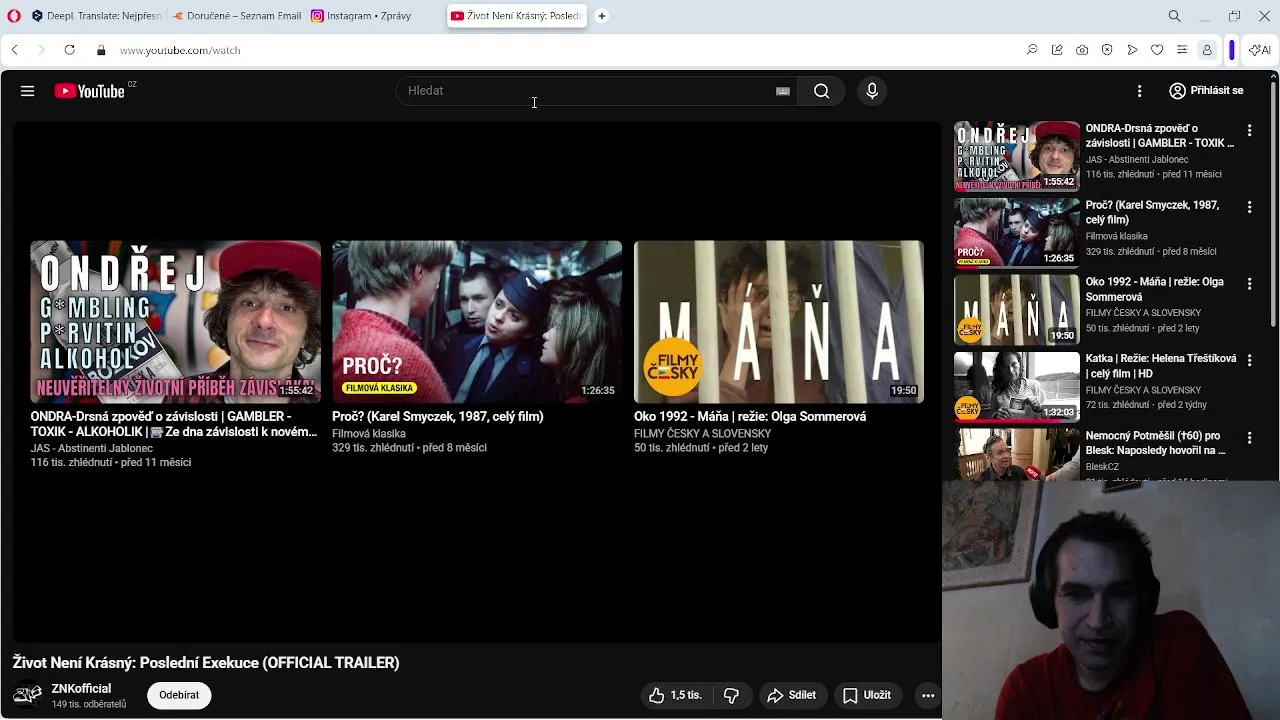
Task: Open Filmová klasika channel below endscreen video
Action: pos(369,434)
